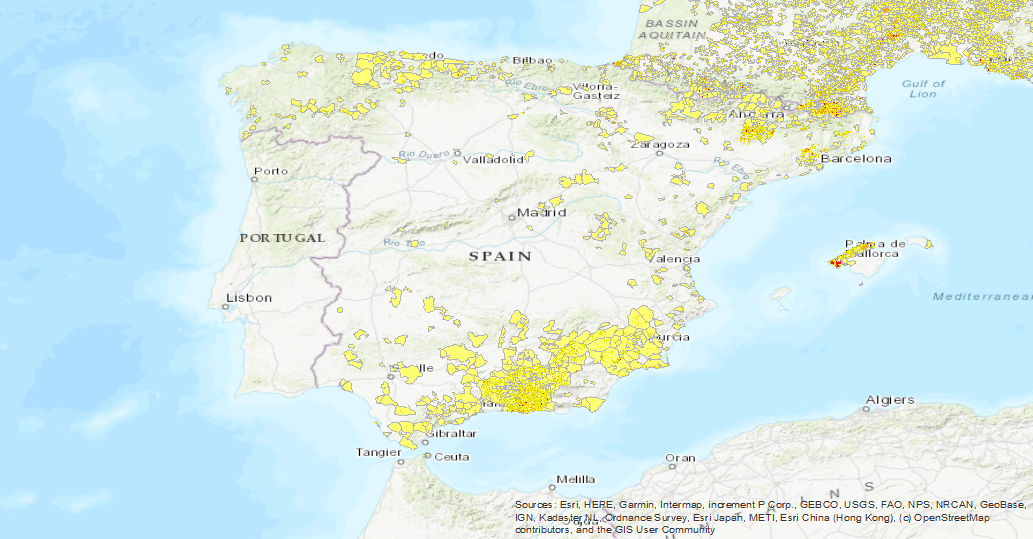Click the map sources attribution text
The height and width of the screenshot is (539, 1033).
(x=770, y=517)
